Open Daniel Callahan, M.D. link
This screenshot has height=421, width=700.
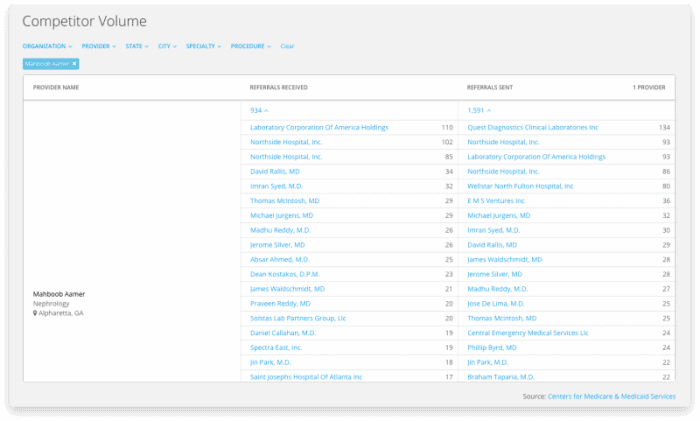click(283, 333)
